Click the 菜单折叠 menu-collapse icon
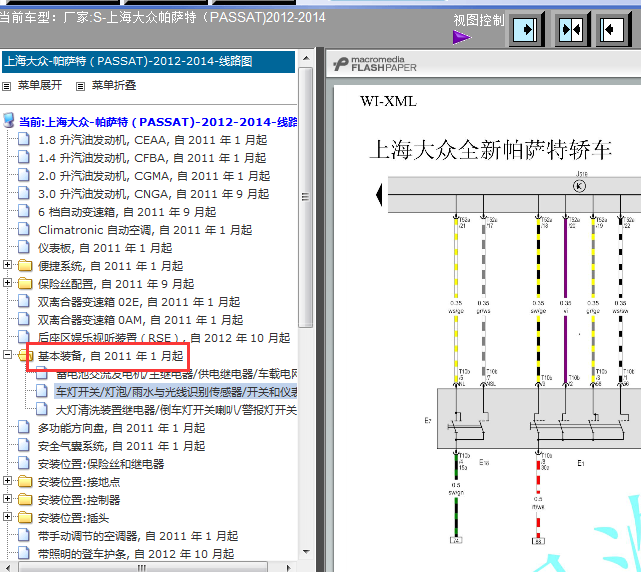The height and width of the screenshot is (572, 641). coord(81,86)
